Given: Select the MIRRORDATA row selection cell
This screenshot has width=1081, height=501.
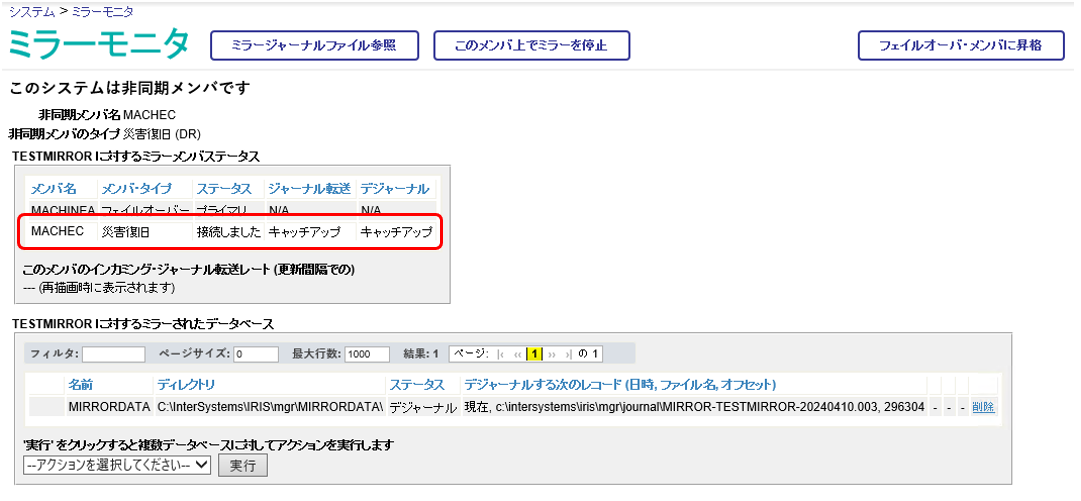Looking at the screenshot, I should click(45, 407).
